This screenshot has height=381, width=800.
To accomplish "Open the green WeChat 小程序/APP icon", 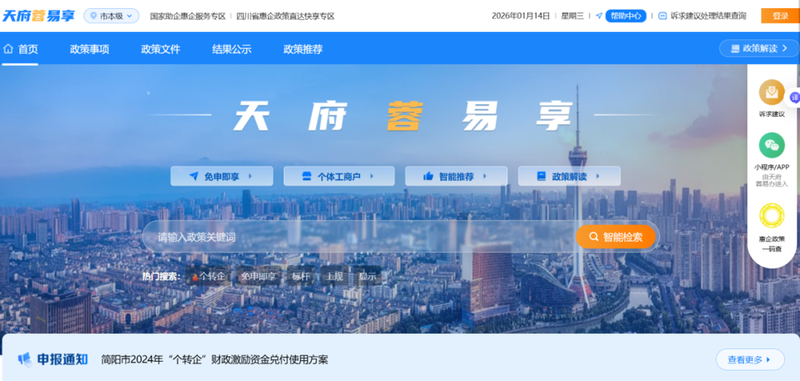I will 771,145.
